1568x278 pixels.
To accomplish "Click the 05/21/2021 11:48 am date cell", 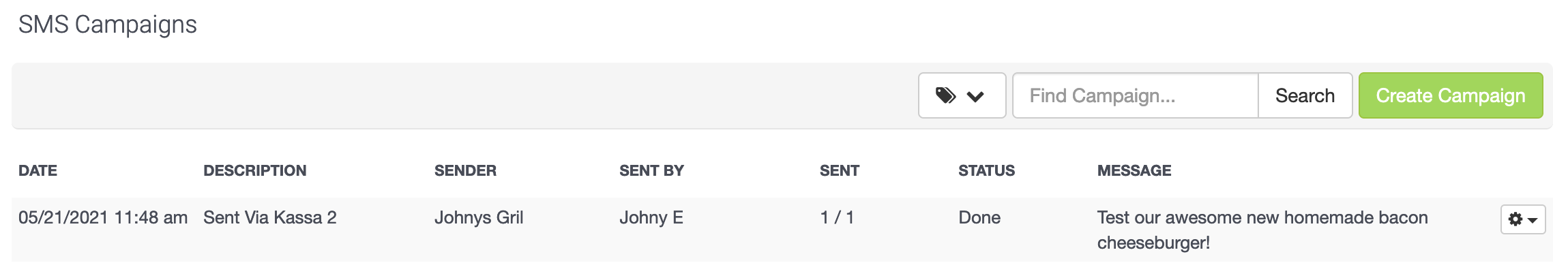I will click(103, 217).
